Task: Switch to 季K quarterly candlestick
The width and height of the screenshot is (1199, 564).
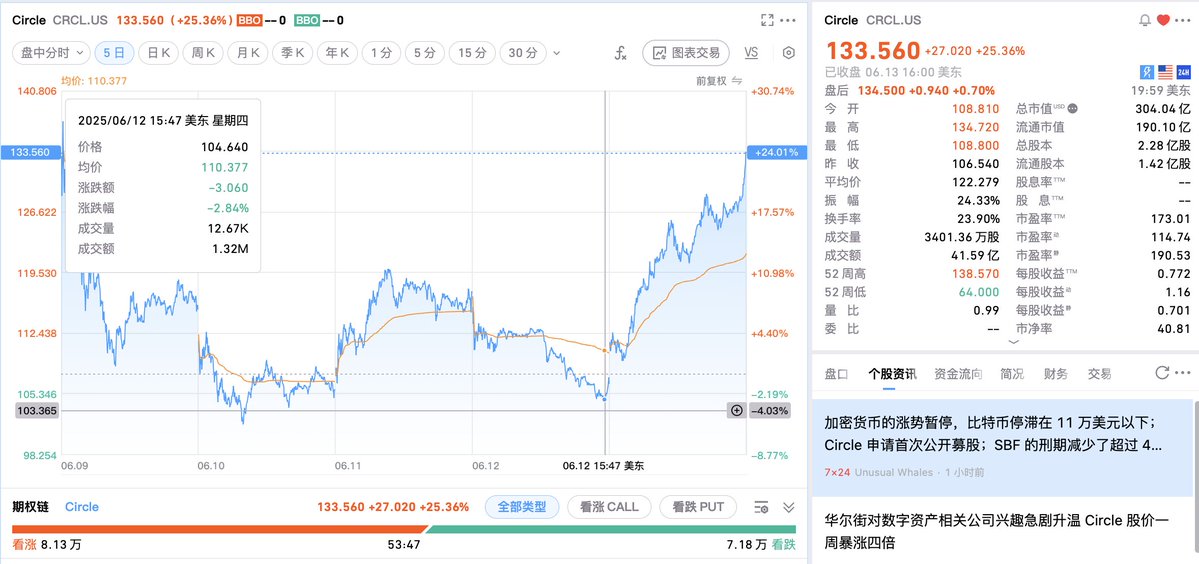Action: pyautogui.click(x=292, y=53)
